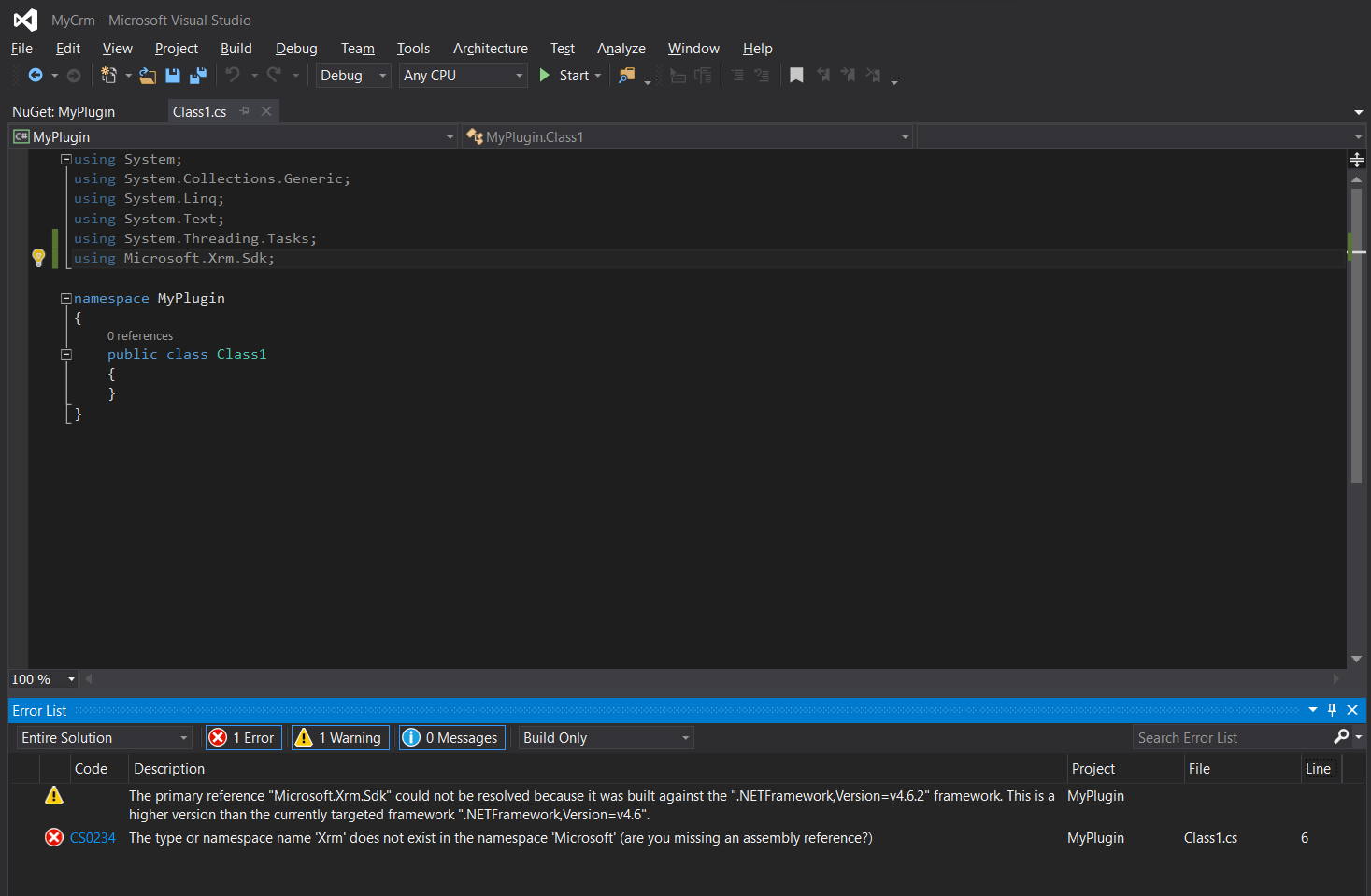
Task: Click the bookmark toggle icon in toolbar
Action: click(796, 76)
